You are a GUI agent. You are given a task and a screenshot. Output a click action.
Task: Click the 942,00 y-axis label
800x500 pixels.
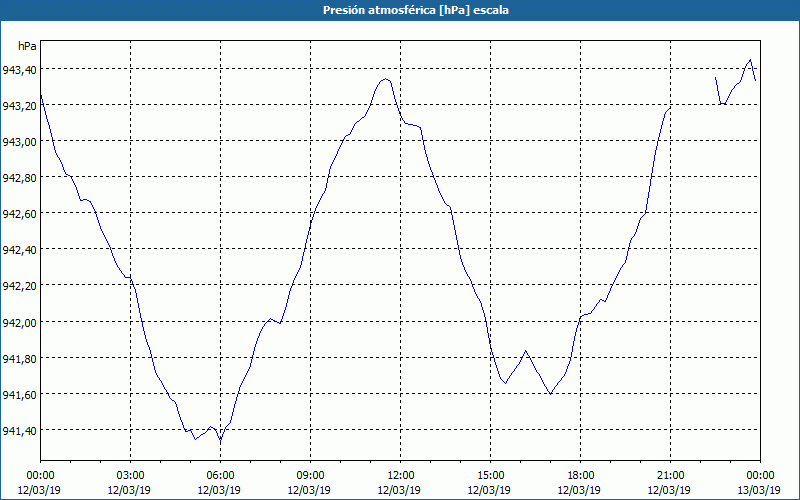[x=19, y=322]
